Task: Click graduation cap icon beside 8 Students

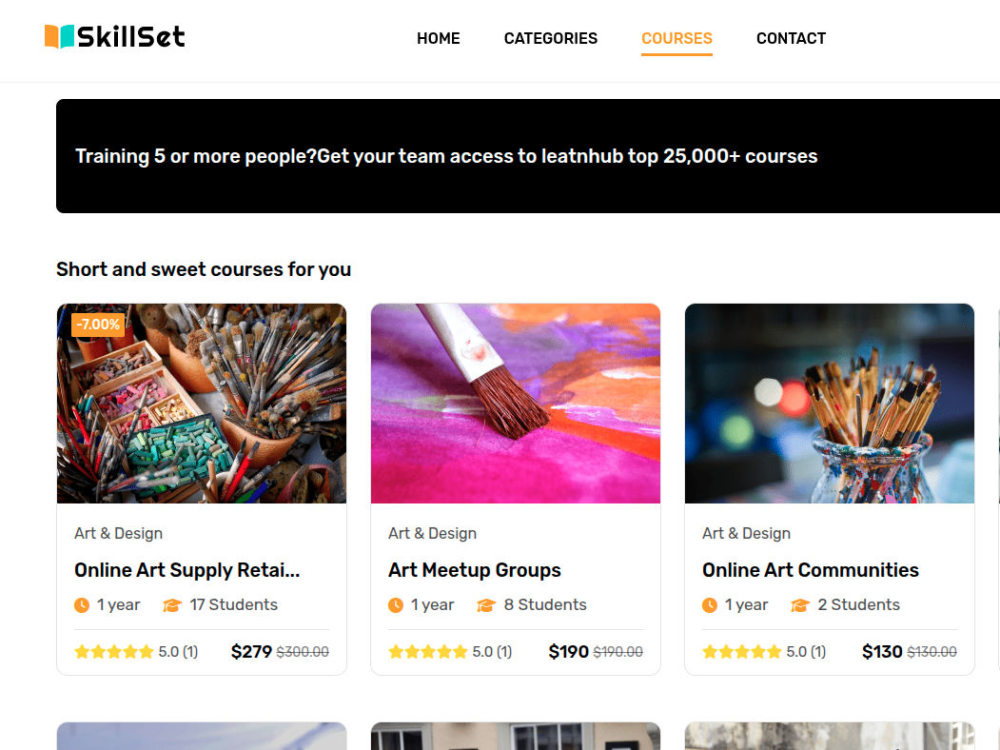Action: pos(486,605)
